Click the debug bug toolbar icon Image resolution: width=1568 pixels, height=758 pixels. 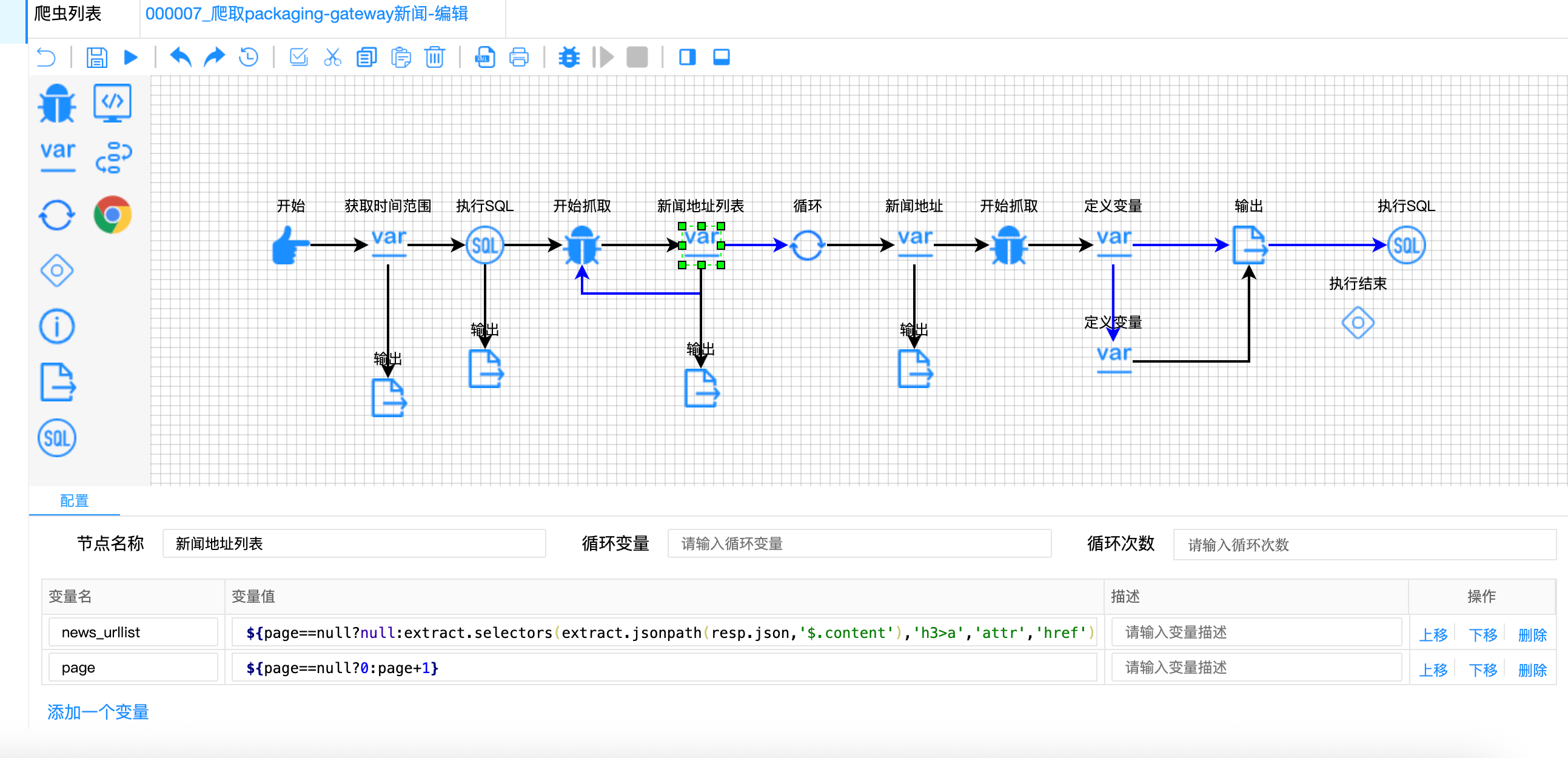569,58
